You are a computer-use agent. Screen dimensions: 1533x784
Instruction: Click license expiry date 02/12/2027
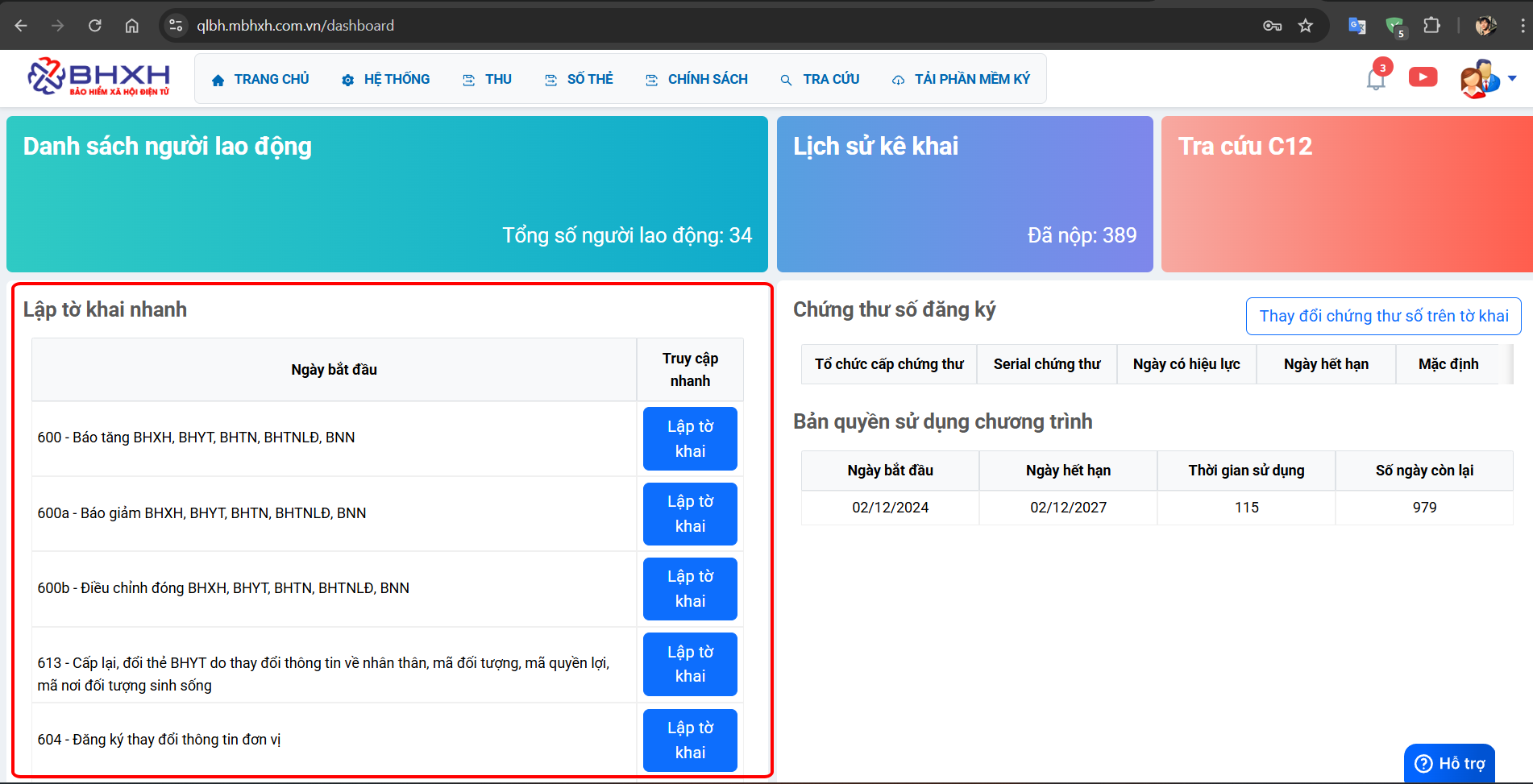pyautogui.click(x=1069, y=508)
